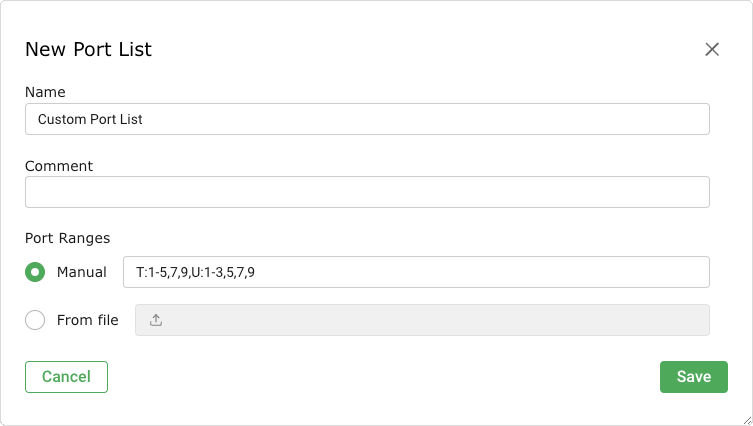Click the "New Port List" dialog title
Viewport: 753px width, 426px height.
(88, 49)
